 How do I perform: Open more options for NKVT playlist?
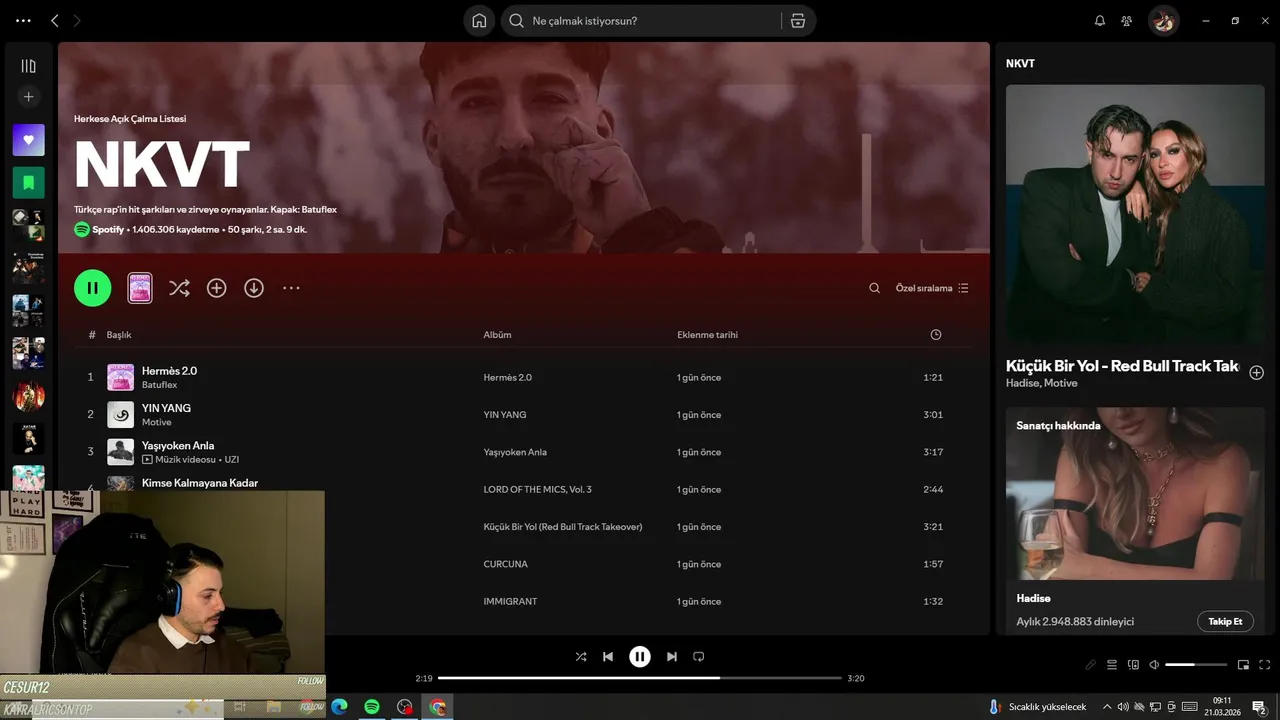coord(291,288)
